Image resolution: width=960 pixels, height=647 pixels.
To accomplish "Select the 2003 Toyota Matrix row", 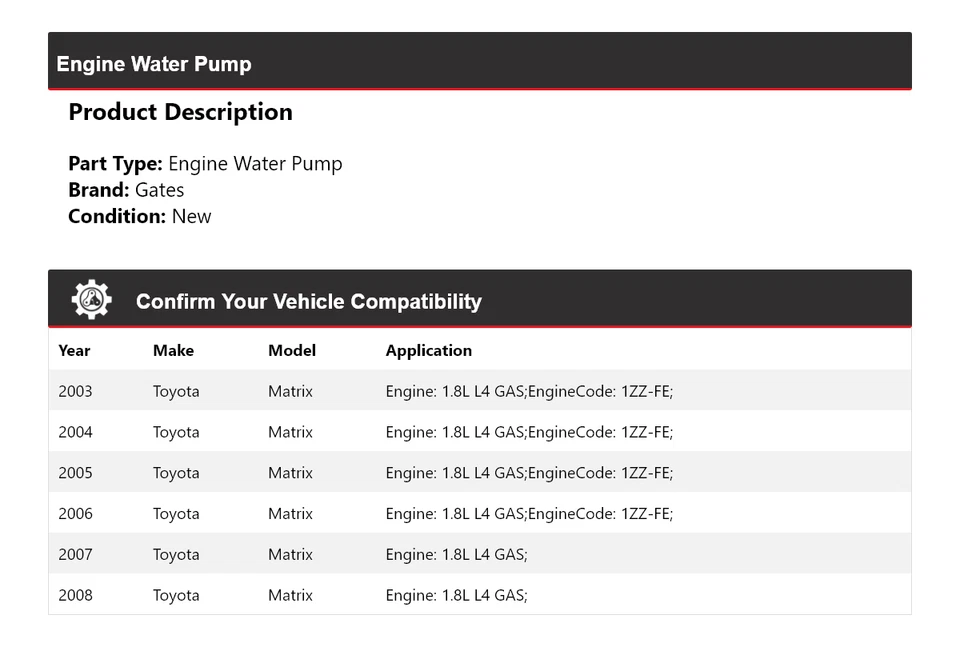I will (x=480, y=391).
